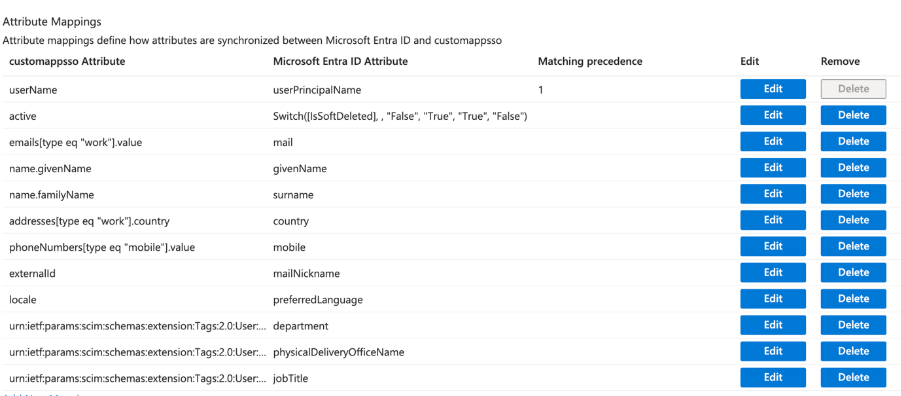
Task: Edit the jobTitle mapping
Action: 773,378
